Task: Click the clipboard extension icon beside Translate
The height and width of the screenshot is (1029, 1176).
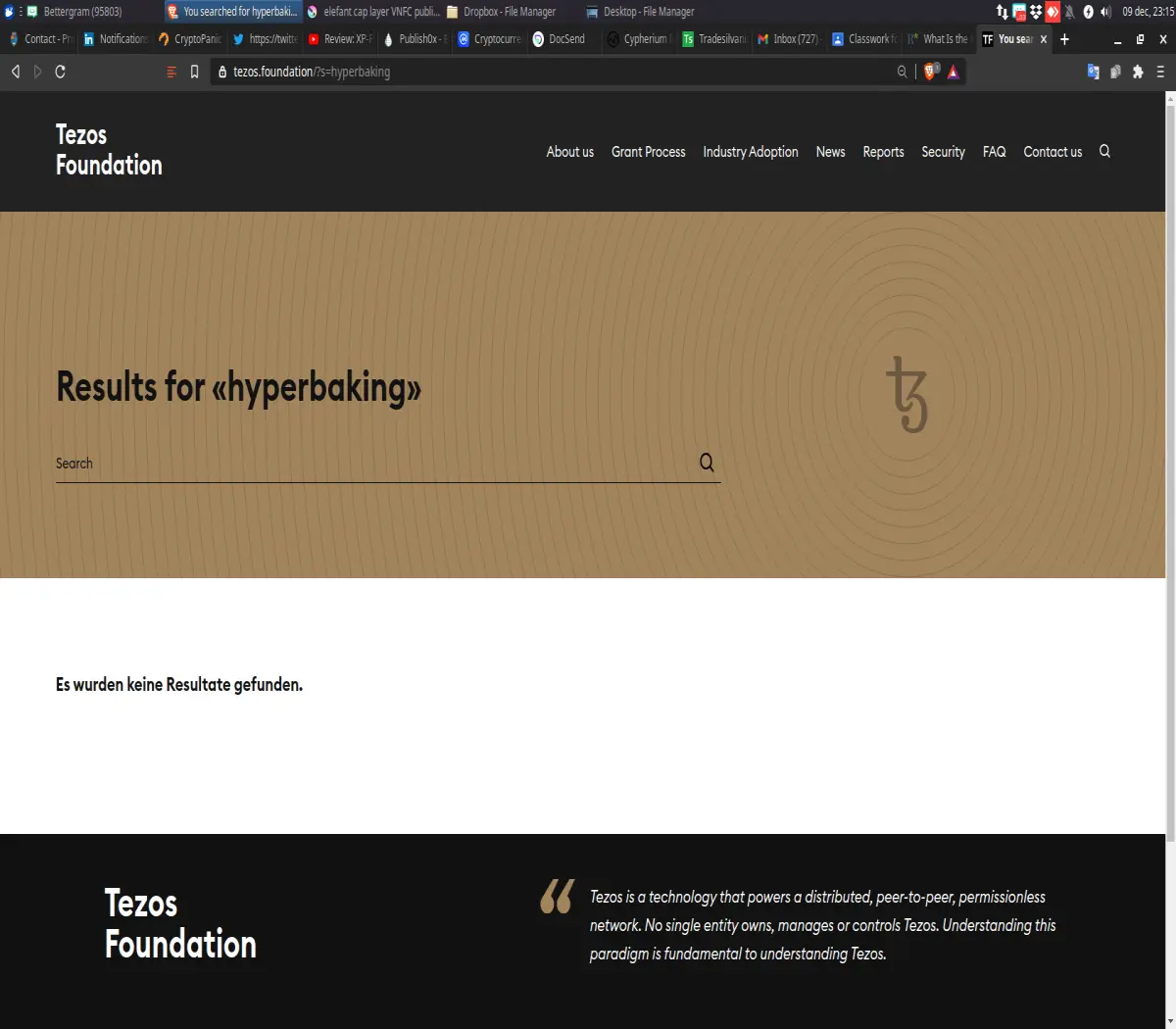Action: click(1115, 72)
